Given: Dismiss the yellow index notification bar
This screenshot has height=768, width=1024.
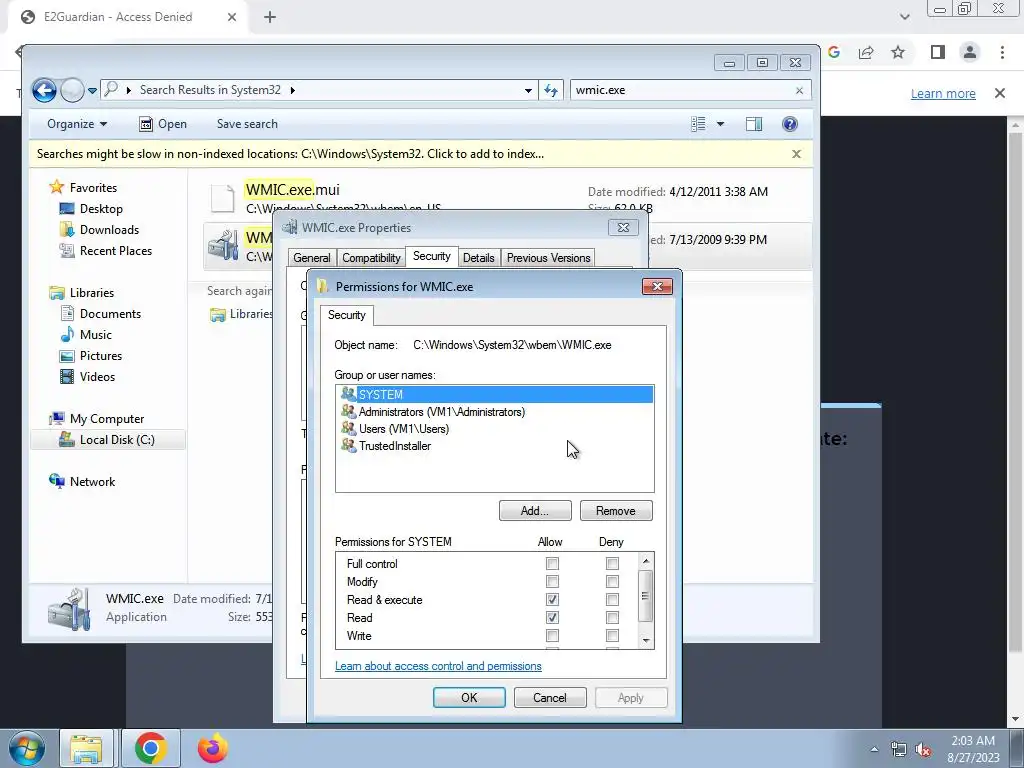Looking at the screenshot, I should tap(796, 154).
